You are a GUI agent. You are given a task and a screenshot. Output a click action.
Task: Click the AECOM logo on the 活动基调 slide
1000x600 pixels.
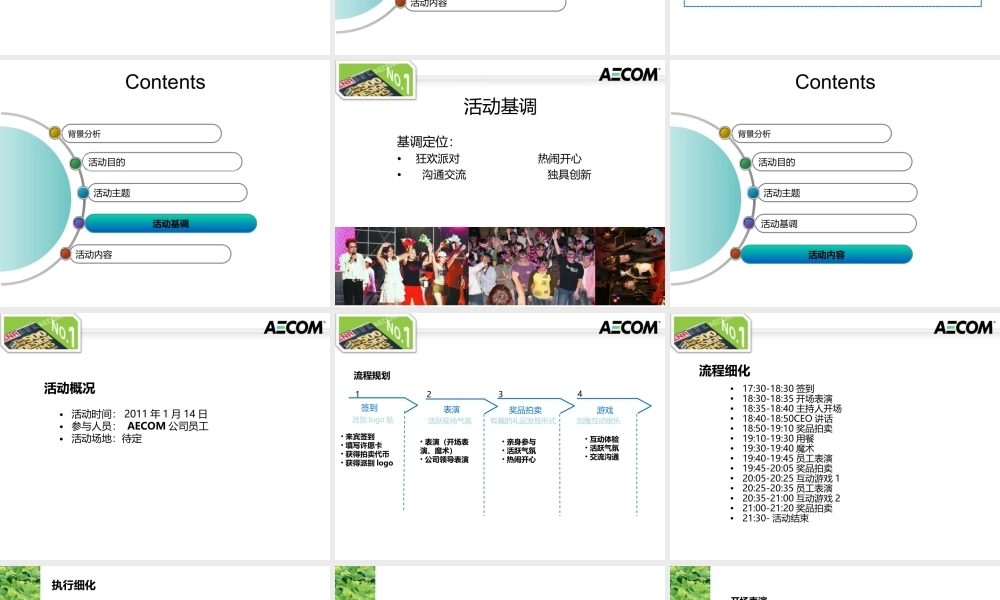(x=629, y=75)
